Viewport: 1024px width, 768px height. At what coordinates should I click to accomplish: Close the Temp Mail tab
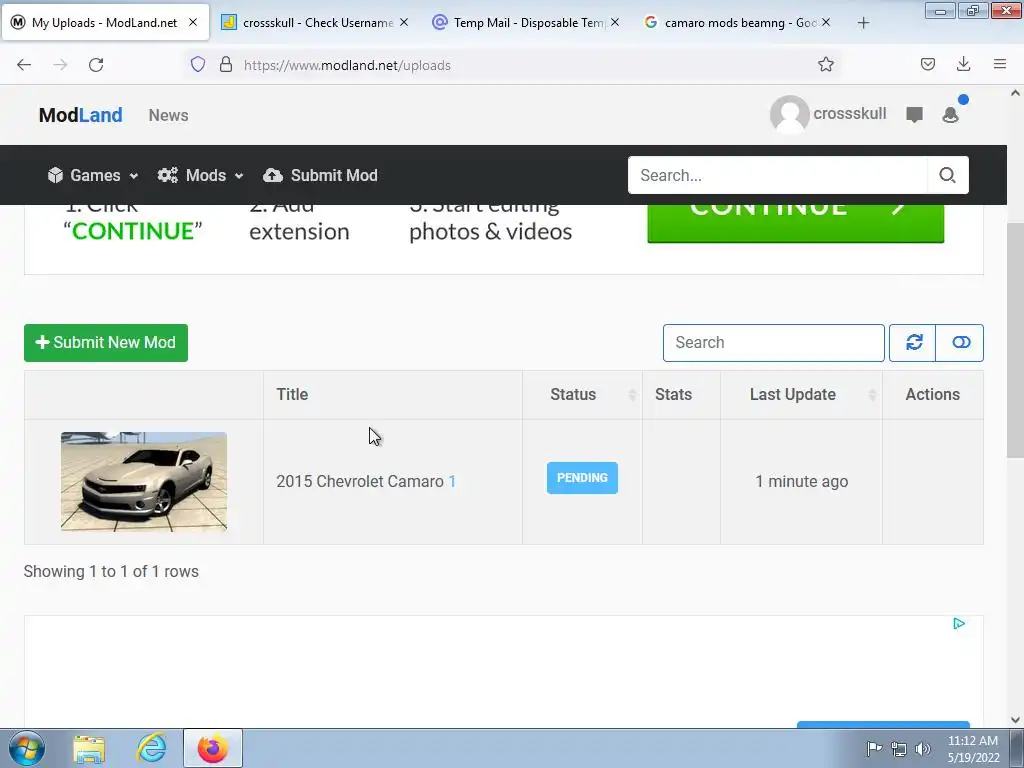point(615,22)
